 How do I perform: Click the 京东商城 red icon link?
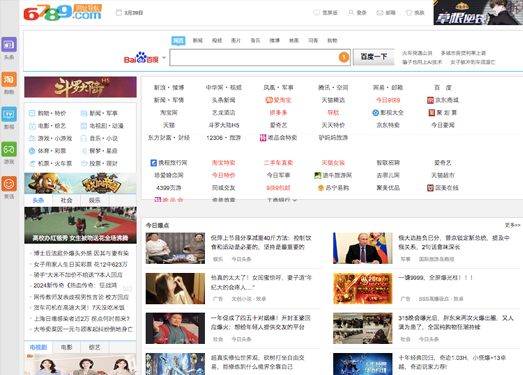443,100
